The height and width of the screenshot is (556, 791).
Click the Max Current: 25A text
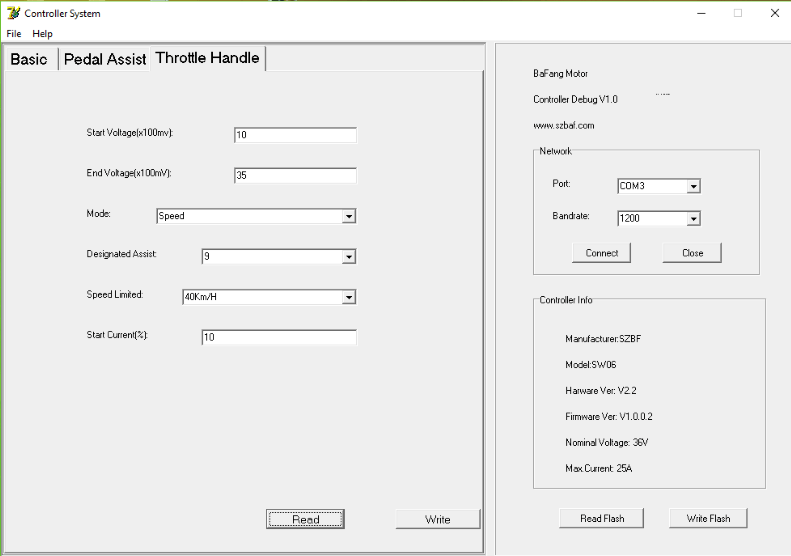click(x=598, y=469)
